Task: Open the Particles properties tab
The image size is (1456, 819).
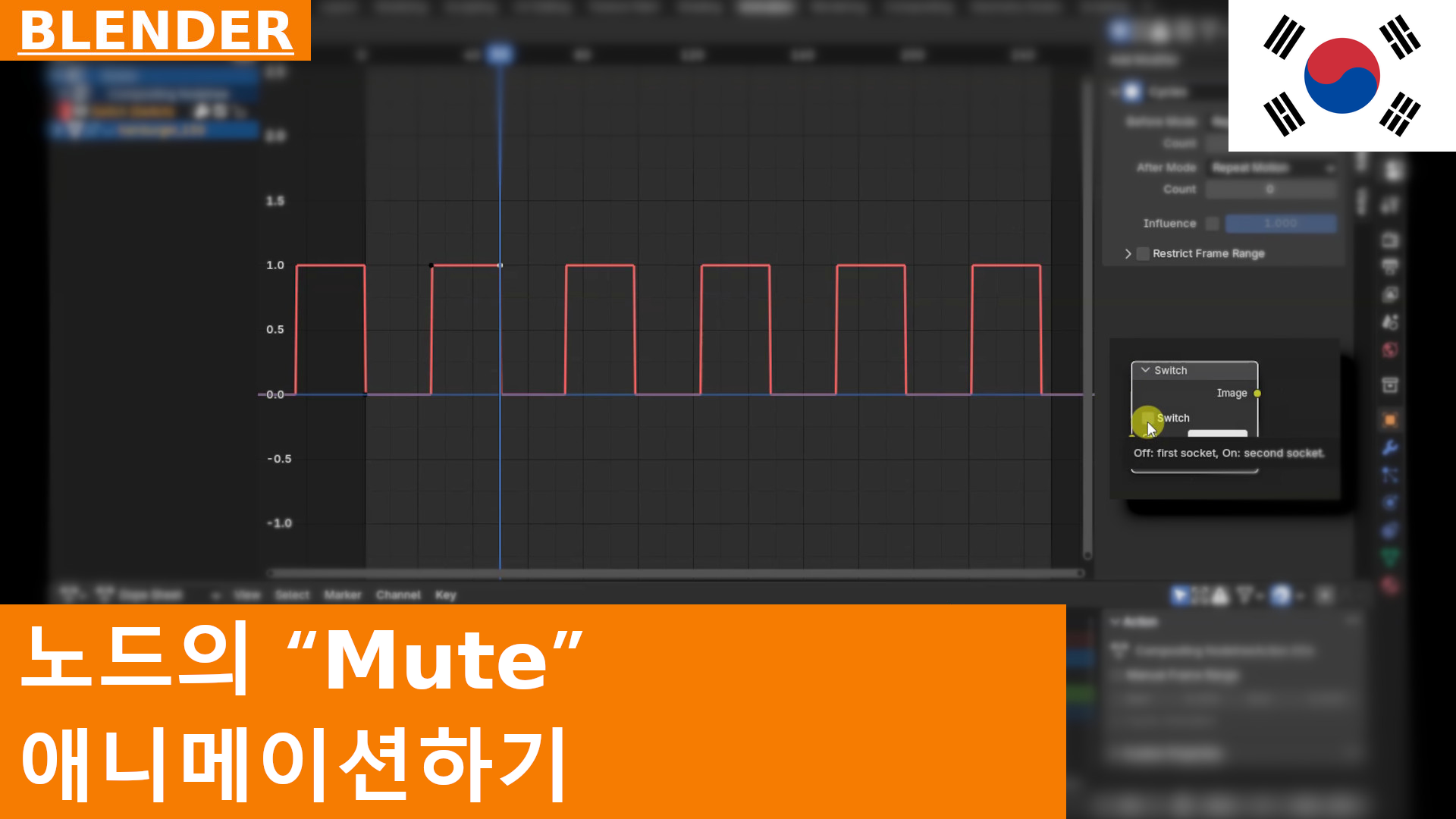Action: point(1390,475)
